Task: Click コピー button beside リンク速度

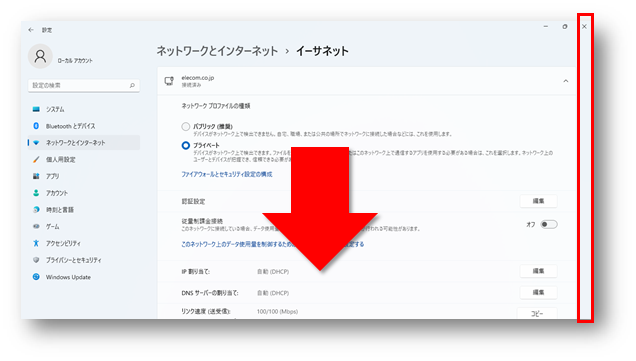Action: coord(537,313)
